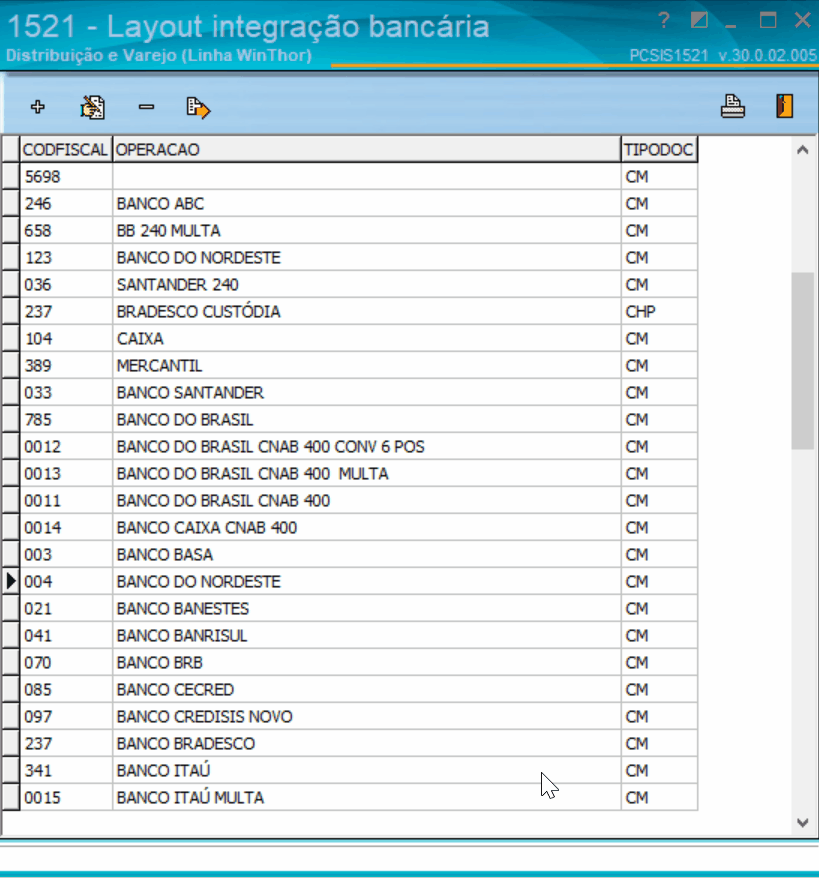Click code 0015 cell

(x=66, y=797)
